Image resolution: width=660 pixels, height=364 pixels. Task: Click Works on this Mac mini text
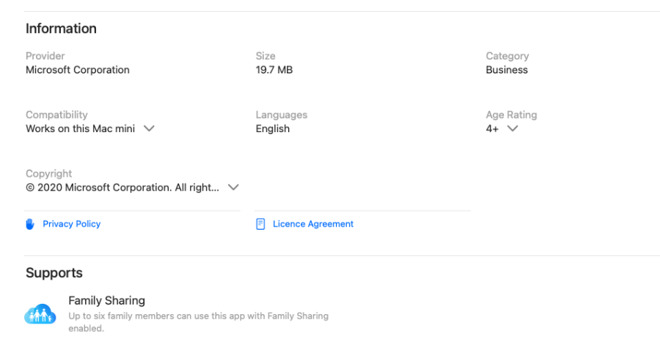pos(80,129)
